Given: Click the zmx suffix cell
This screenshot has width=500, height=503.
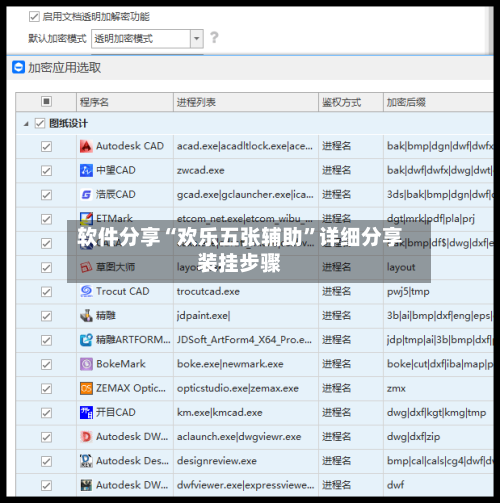Looking at the screenshot, I should point(438,388).
